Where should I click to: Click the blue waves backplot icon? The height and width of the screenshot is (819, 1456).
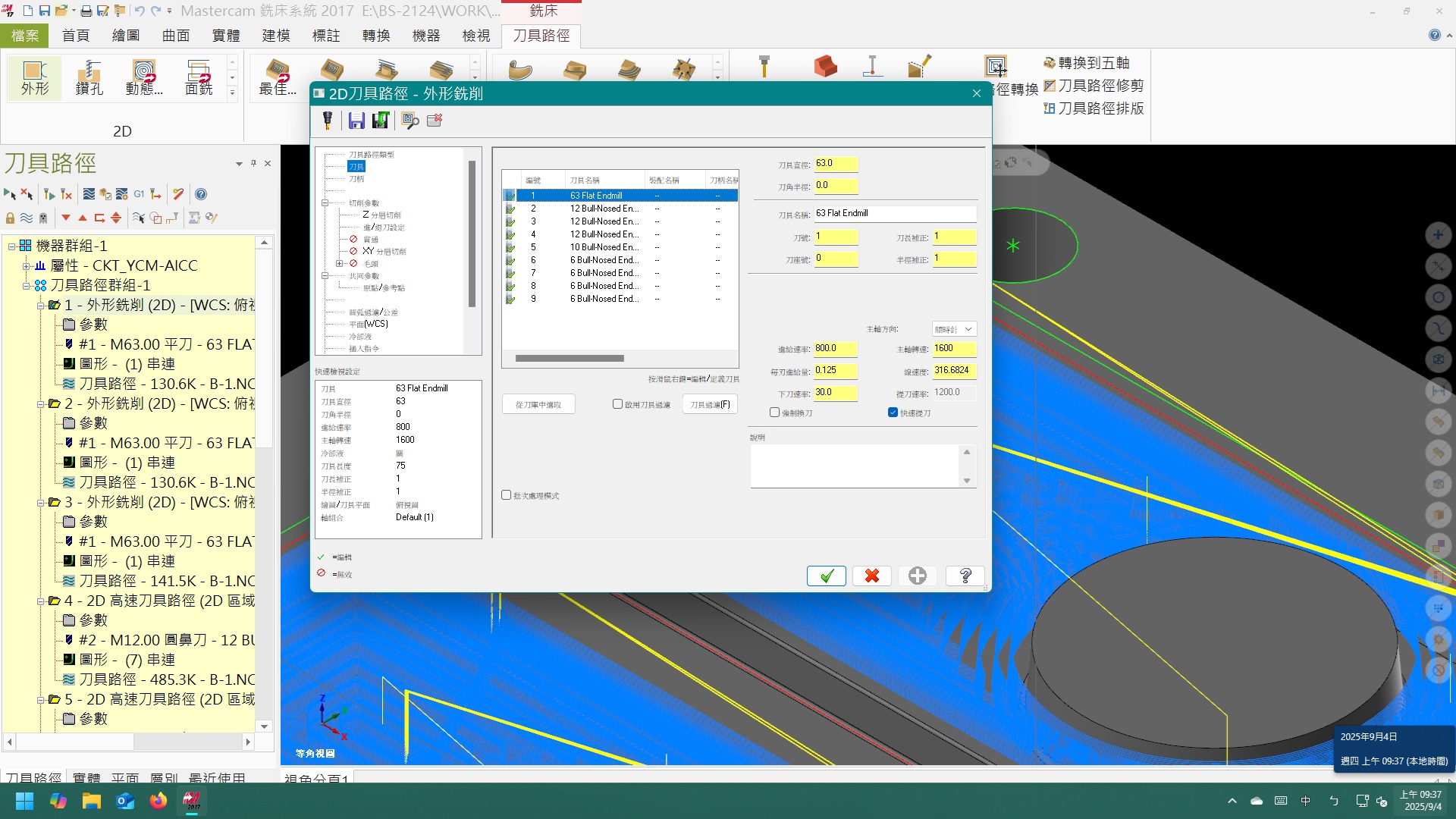[89, 194]
